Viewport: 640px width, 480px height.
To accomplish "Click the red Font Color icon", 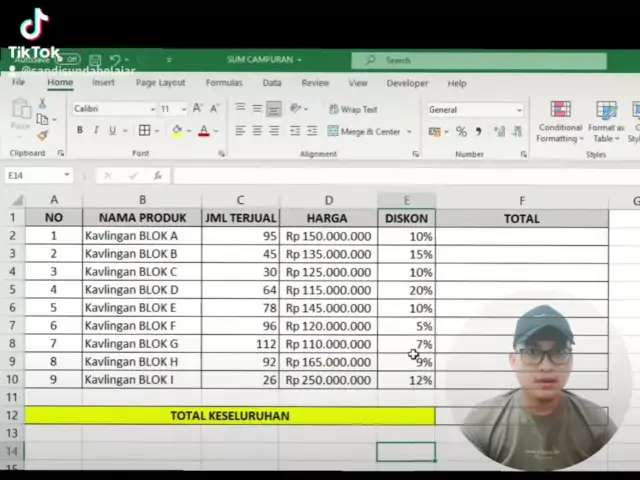I will 204,131.
